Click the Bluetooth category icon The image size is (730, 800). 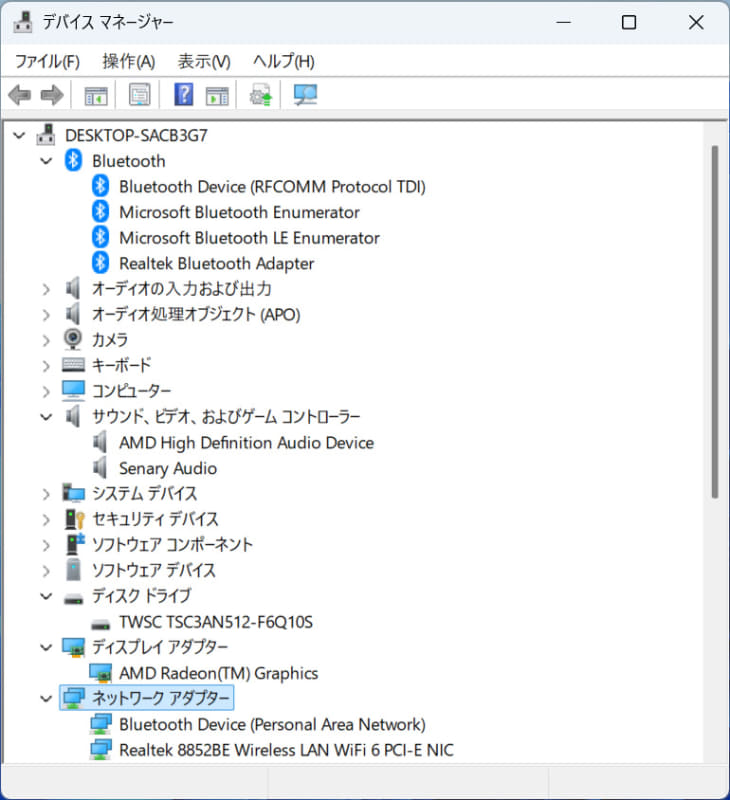(x=73, y=161)
